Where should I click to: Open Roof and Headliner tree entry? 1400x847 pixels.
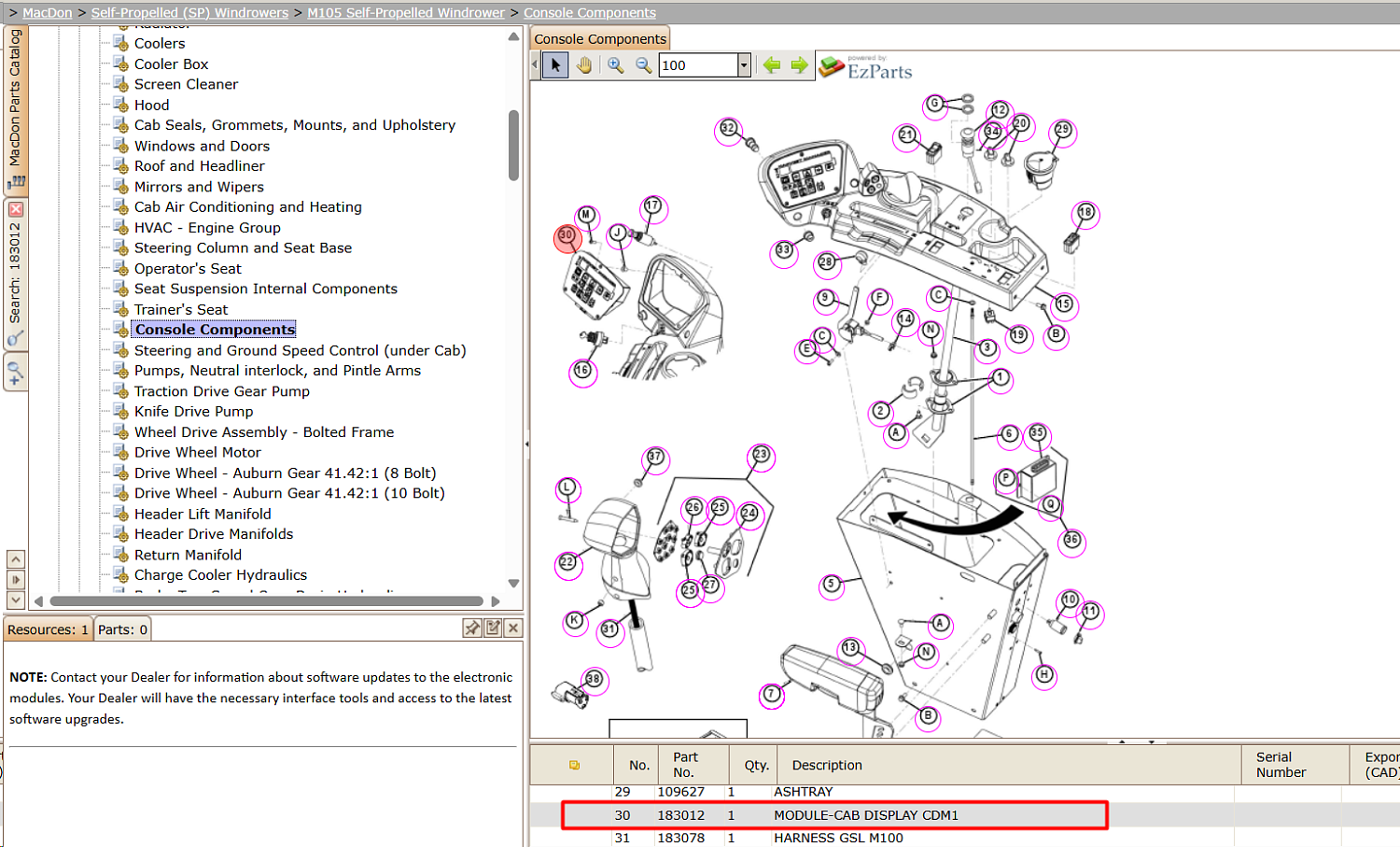click(200, 166)
